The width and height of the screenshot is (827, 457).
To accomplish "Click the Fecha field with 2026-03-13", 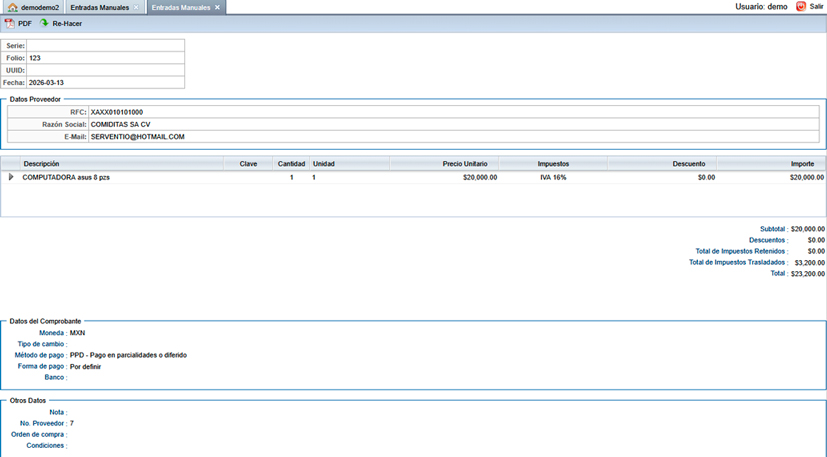I will tap(105, 83).
